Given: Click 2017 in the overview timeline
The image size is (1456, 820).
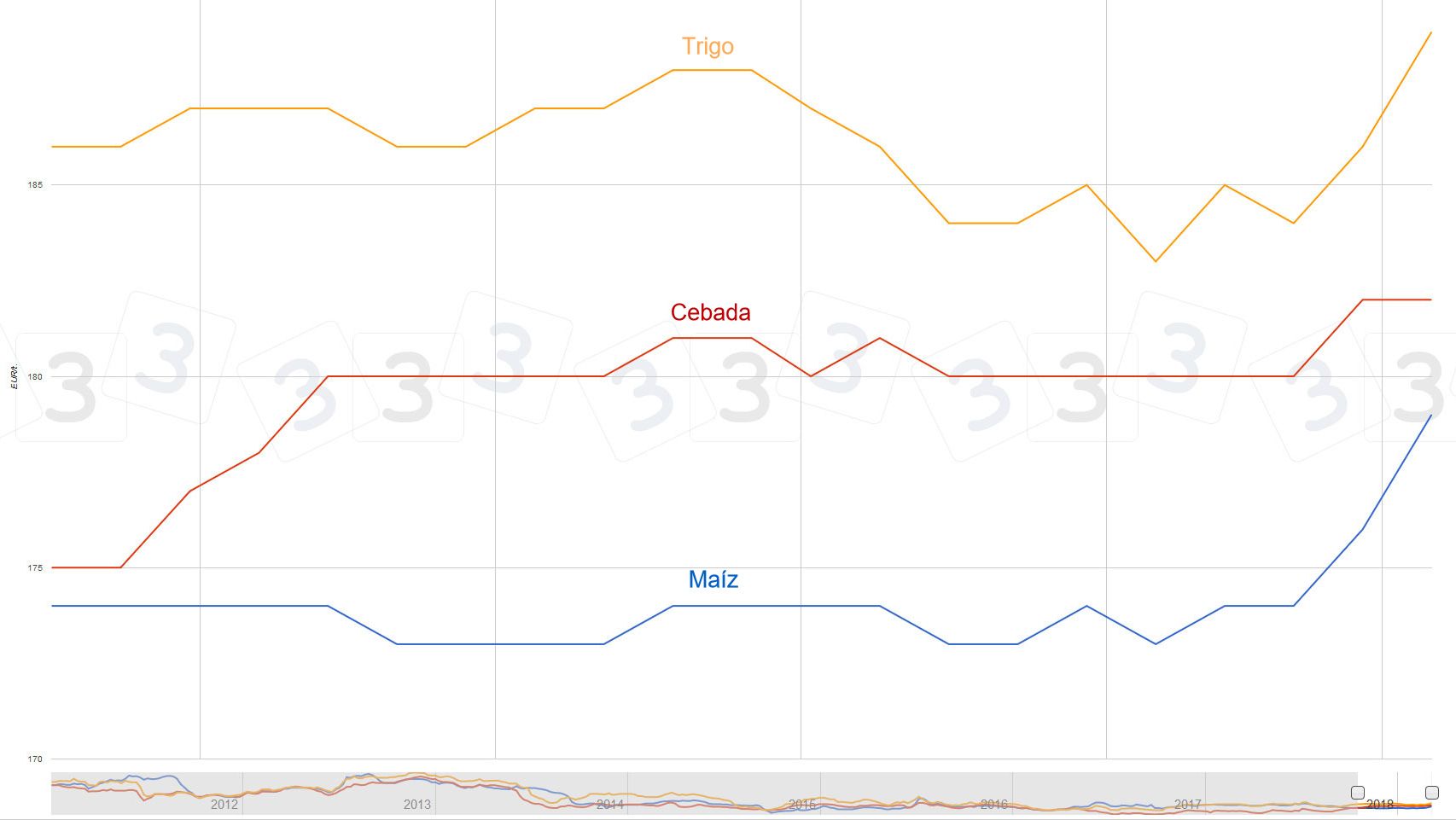Looking at the screenshot, I should (x=1187, y=805).
